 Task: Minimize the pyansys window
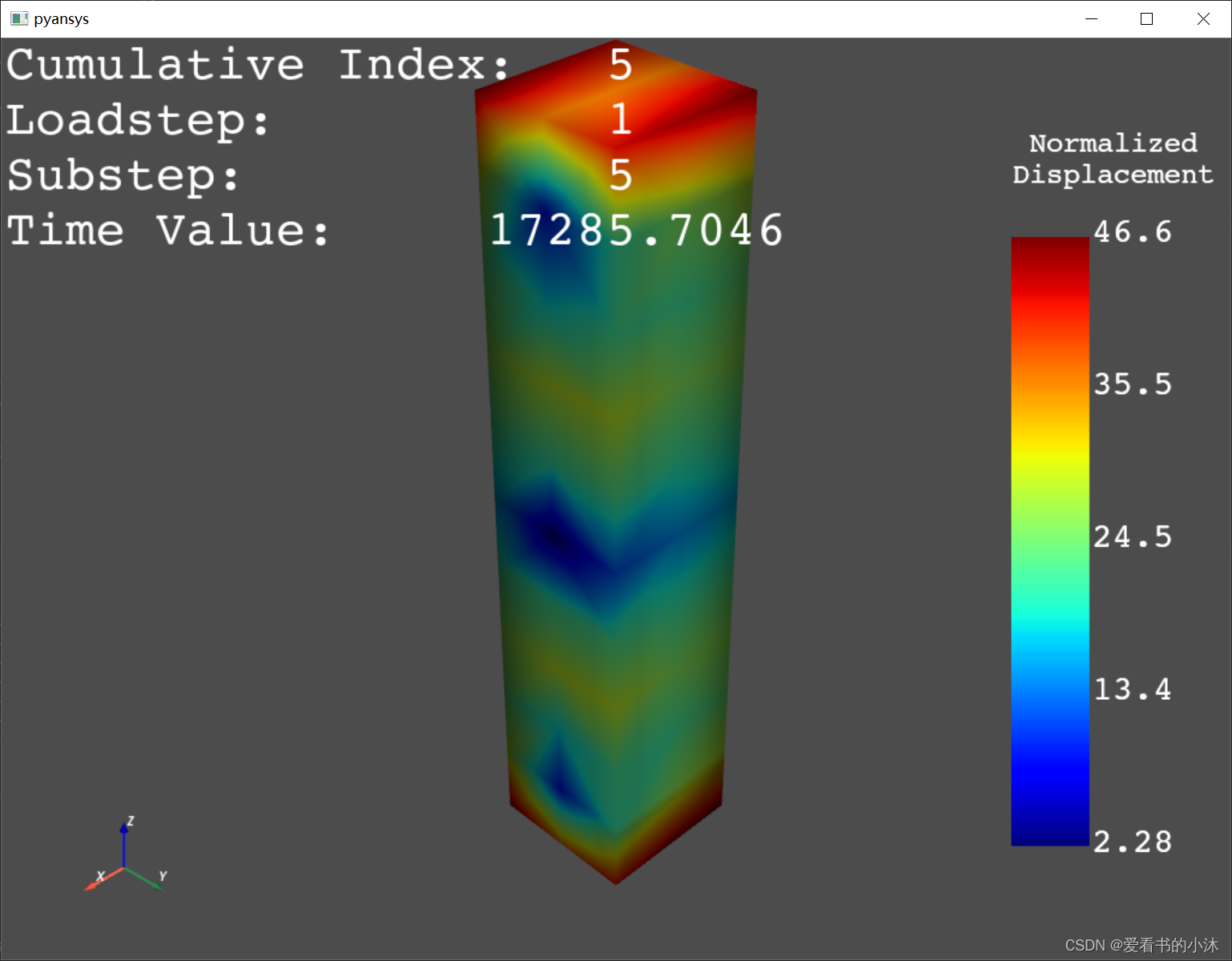click(1091, 18)
